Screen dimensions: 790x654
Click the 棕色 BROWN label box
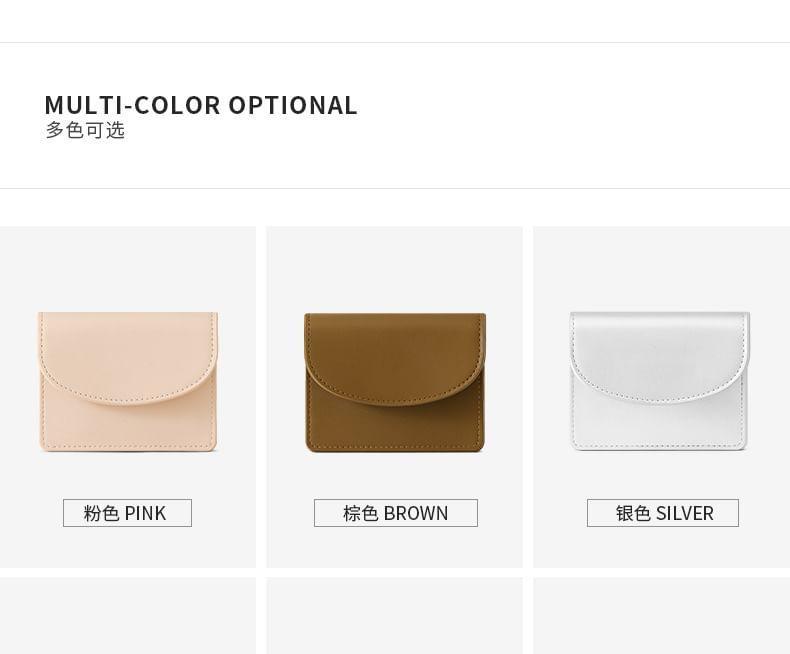tap(396, 513)
